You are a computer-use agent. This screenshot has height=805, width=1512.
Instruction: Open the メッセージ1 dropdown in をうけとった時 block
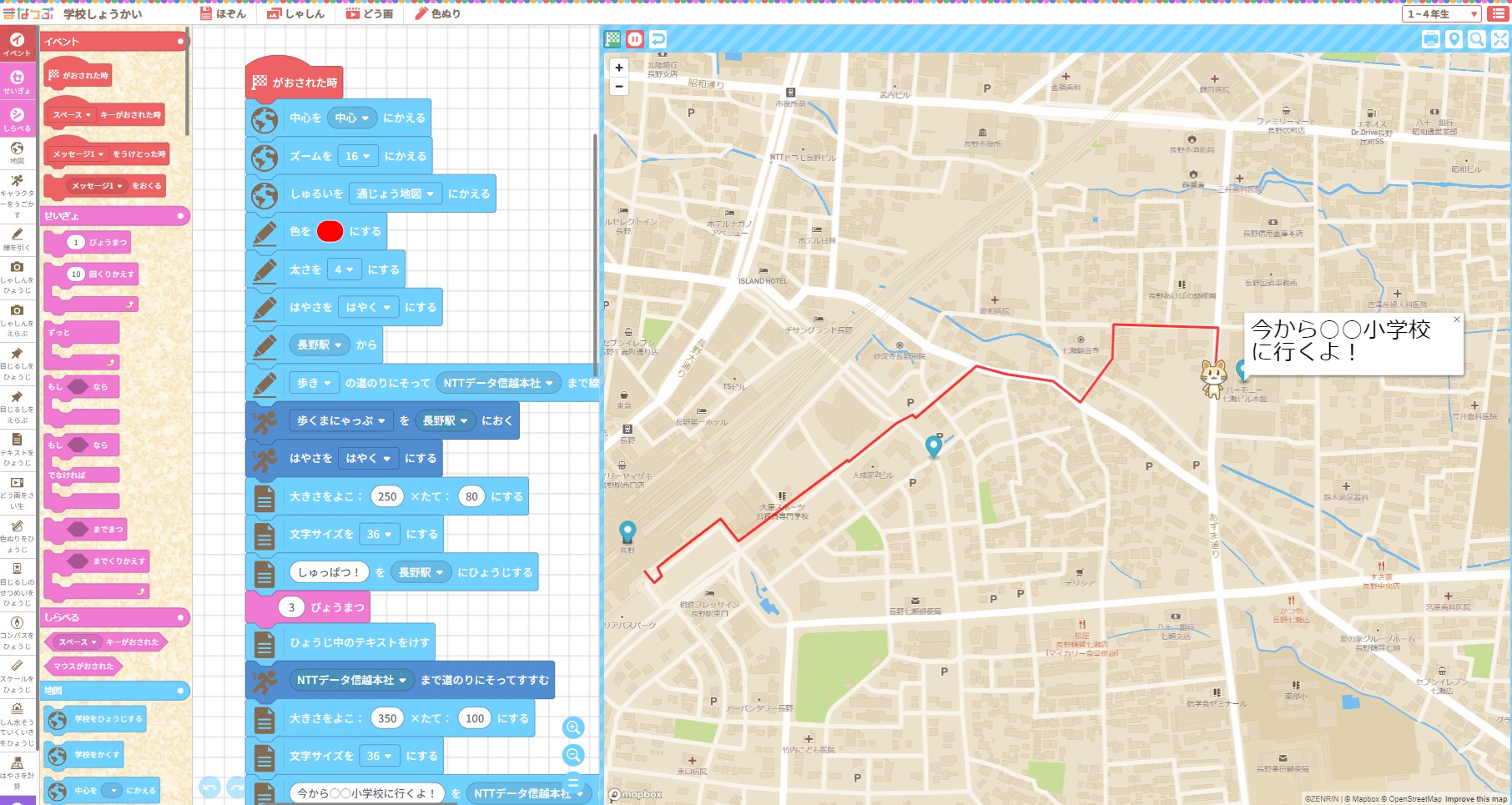(x=78, y=154)
